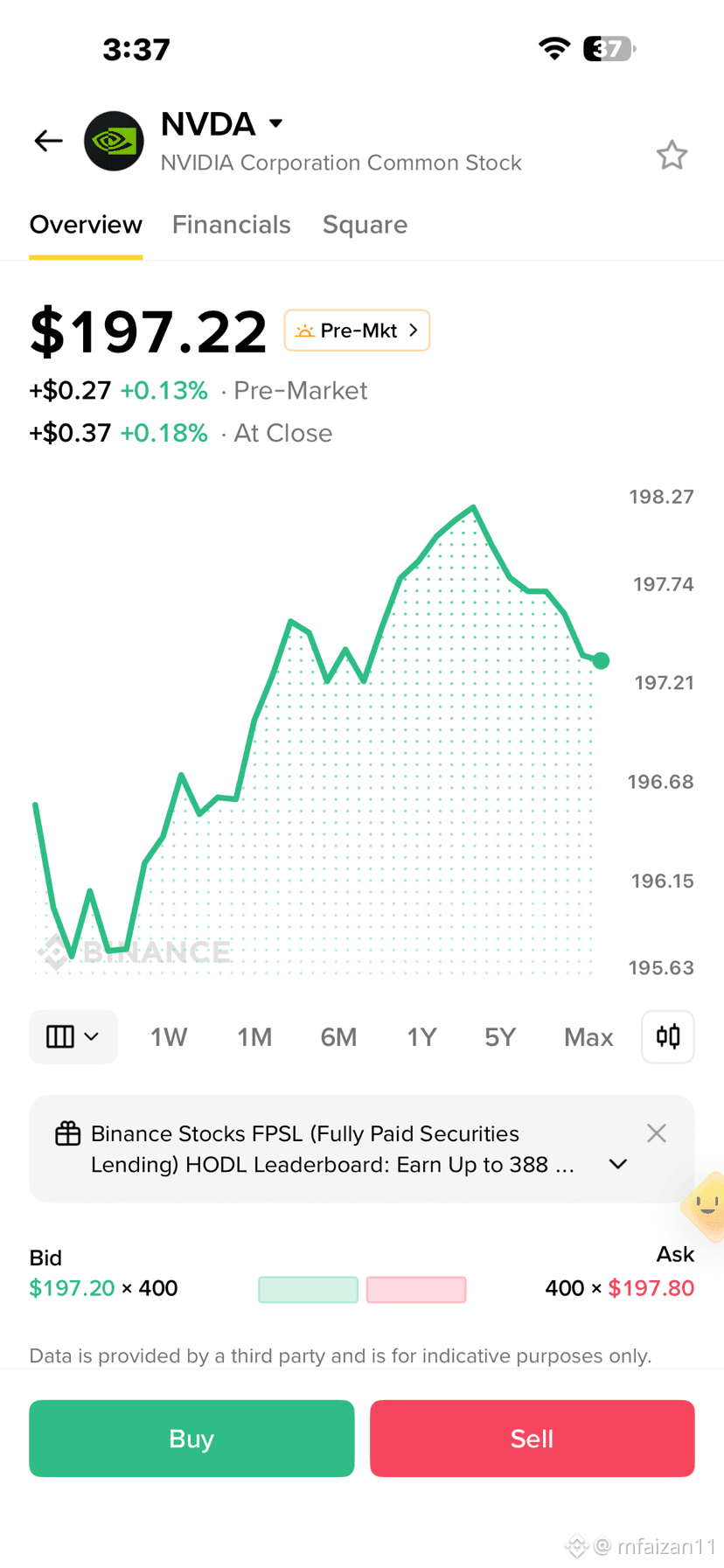Tap the NVIDIA logo icon
Viewport: 724px width, 1568px height.
114,141
